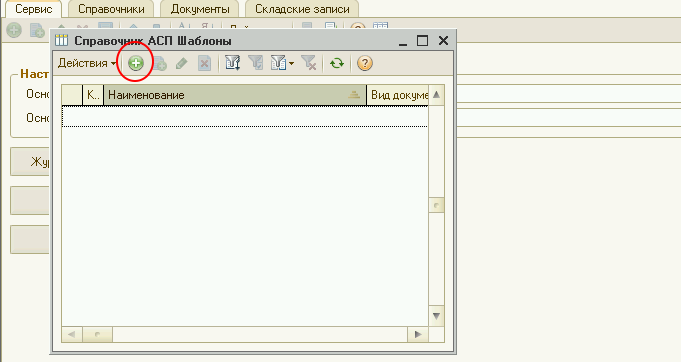Click the vertical scrollbar down arrow
This screenshot has width=681, height=362.
[436, 316]
